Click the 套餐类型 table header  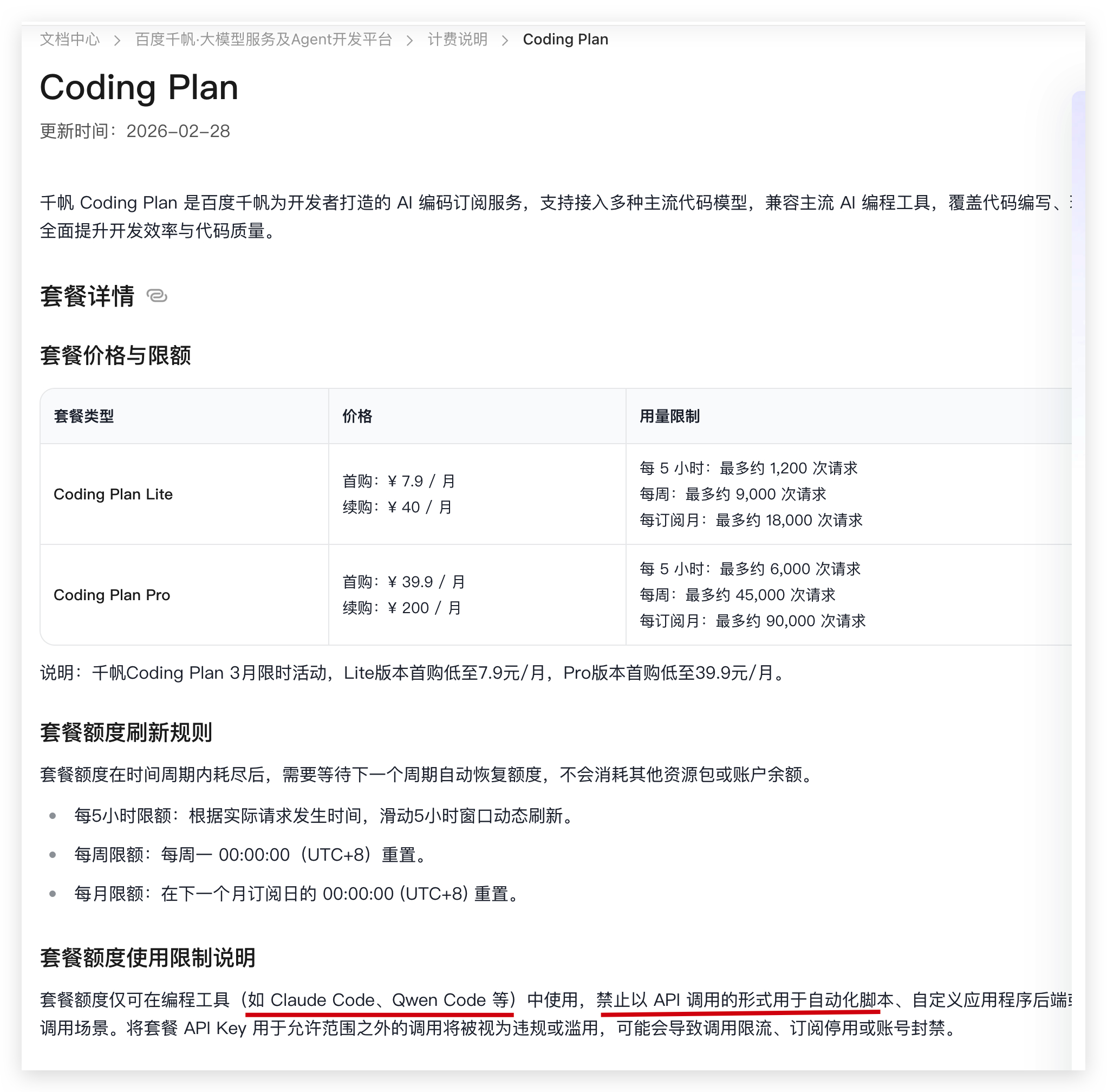(83, 416)
